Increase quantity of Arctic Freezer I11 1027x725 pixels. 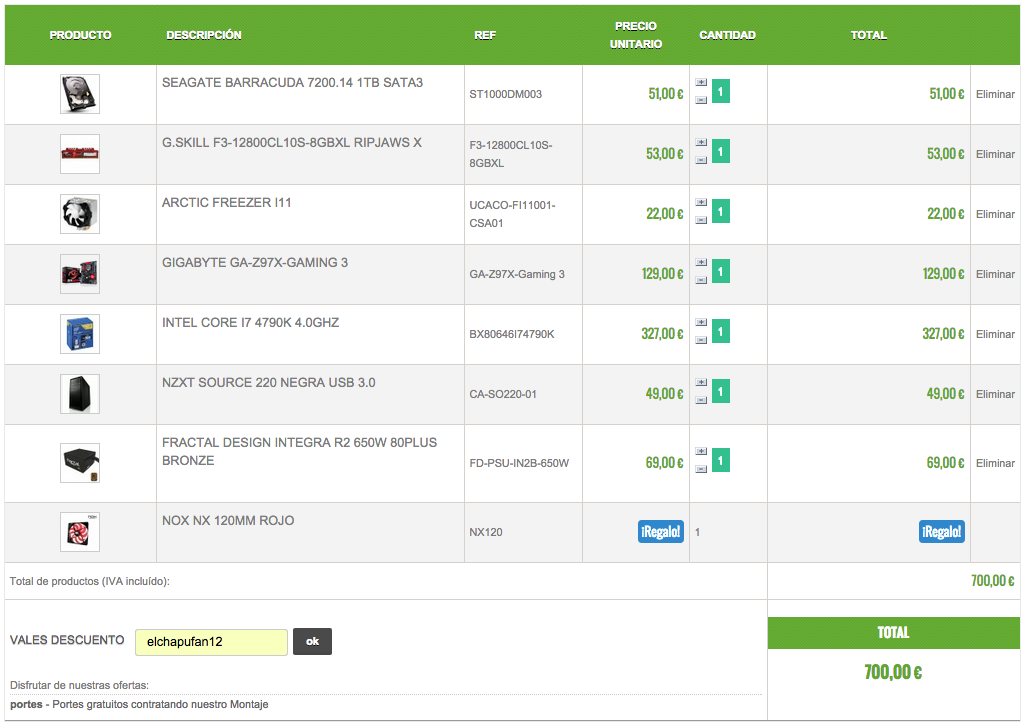click(701, 202)
